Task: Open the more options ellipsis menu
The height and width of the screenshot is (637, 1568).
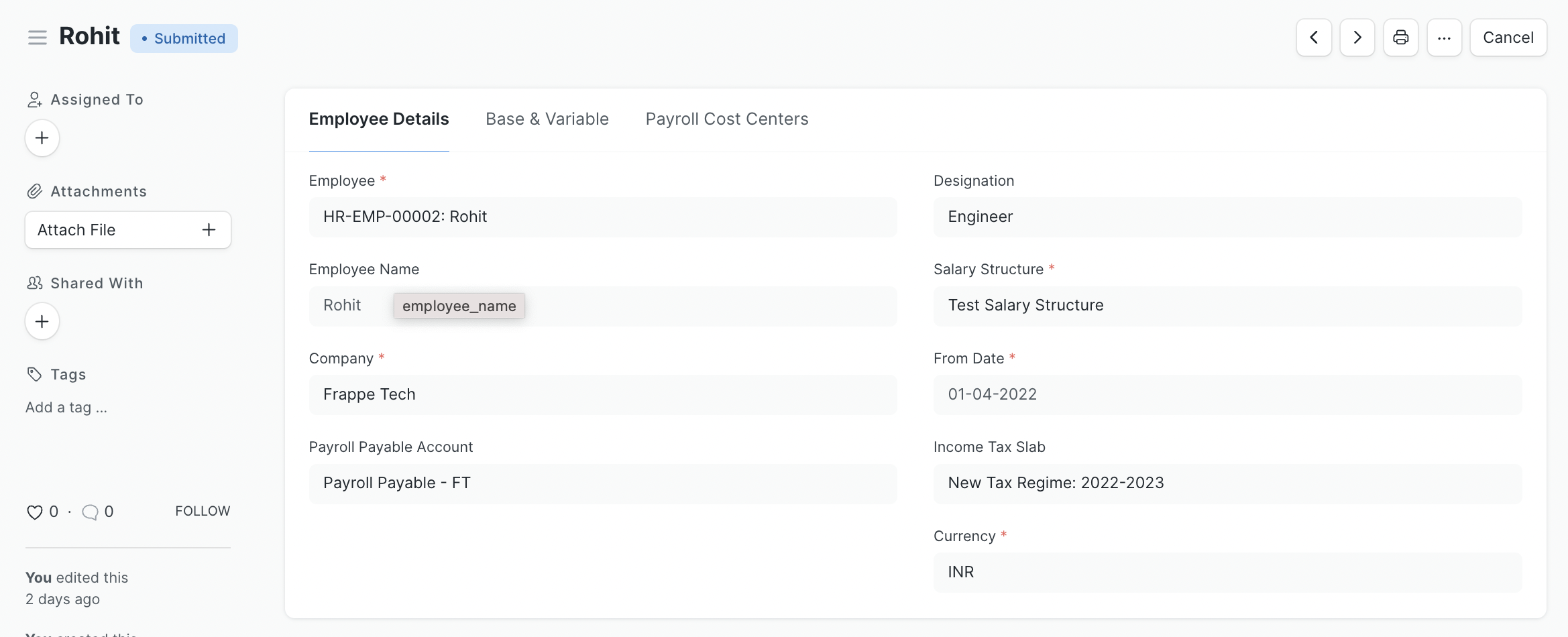Action: 1445,38
